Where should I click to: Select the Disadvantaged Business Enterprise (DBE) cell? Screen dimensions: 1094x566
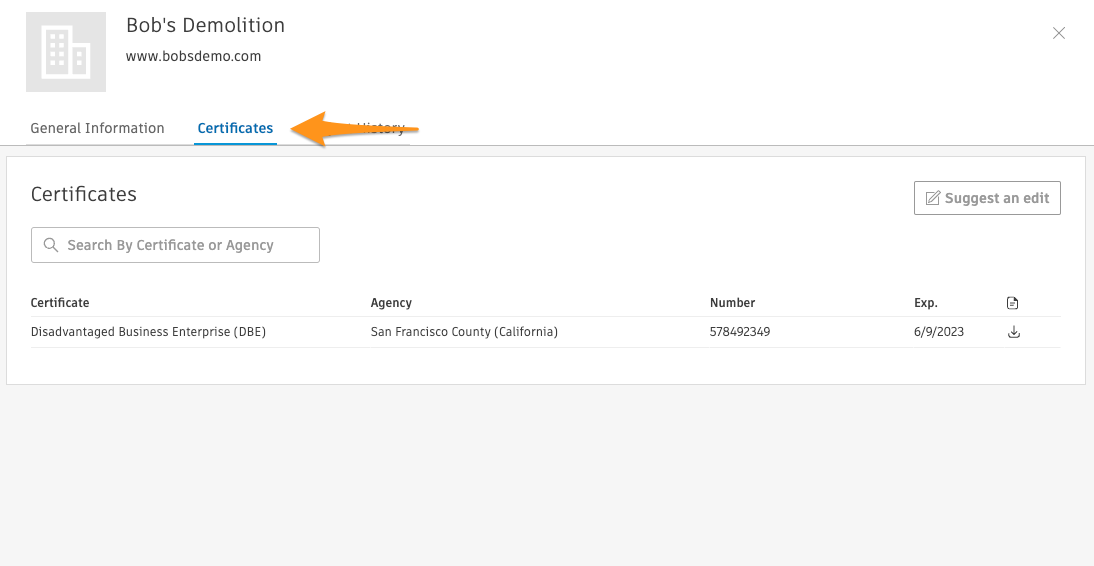pyautogui.click(x=148, y=332)
